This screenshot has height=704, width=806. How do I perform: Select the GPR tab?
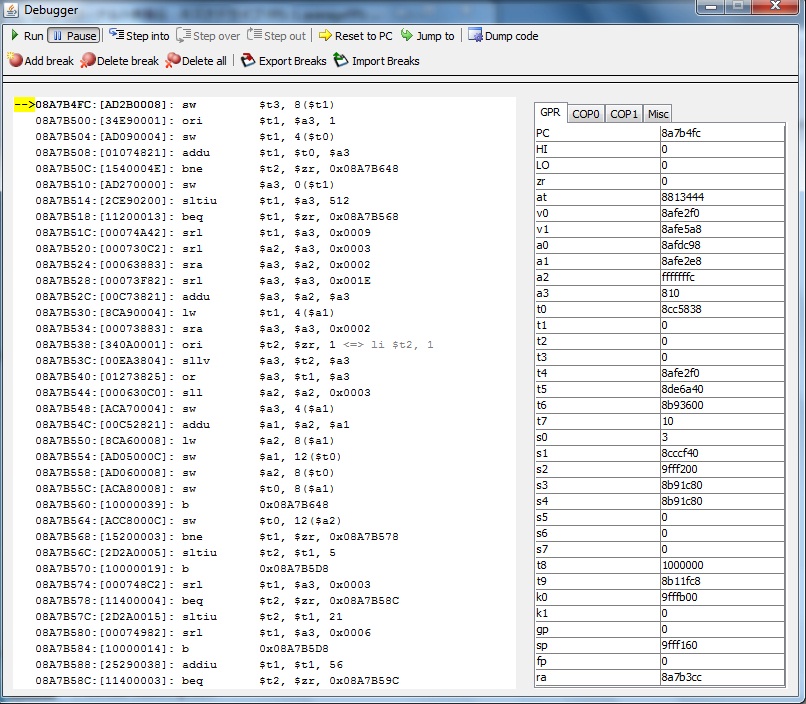click(550, 113)
